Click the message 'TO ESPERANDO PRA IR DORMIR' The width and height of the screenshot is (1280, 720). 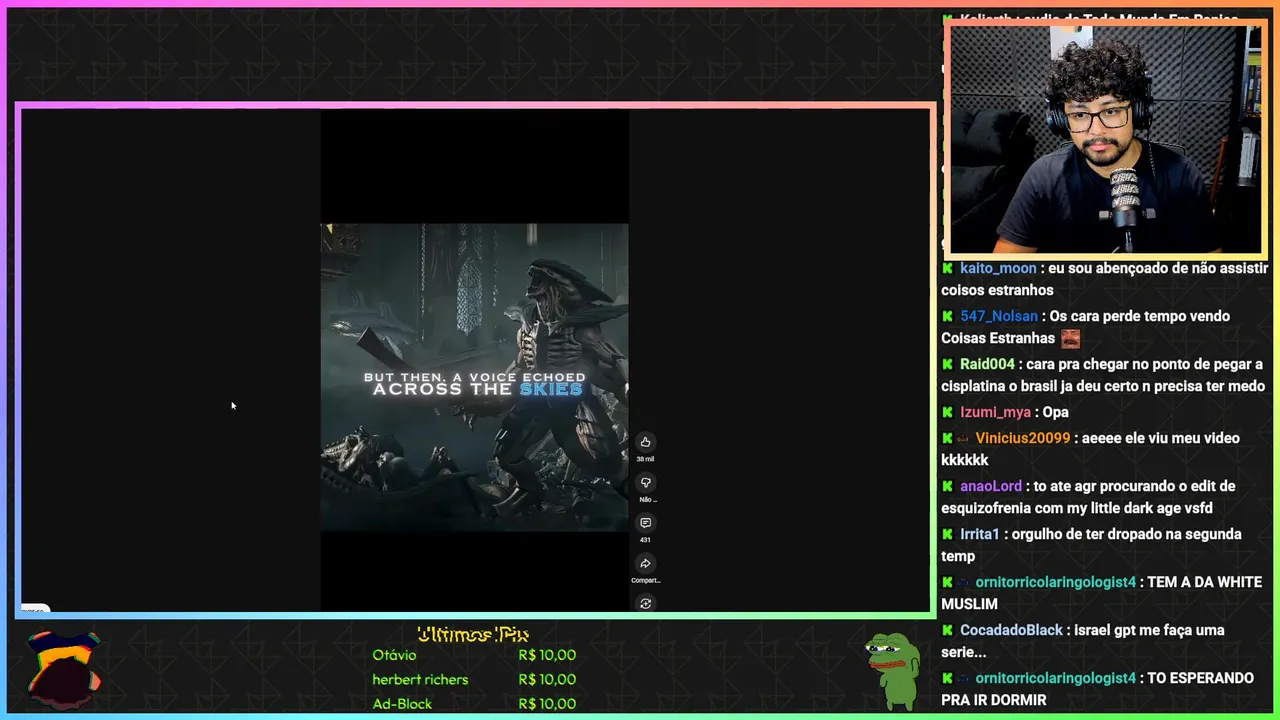tap(1097, 689)
